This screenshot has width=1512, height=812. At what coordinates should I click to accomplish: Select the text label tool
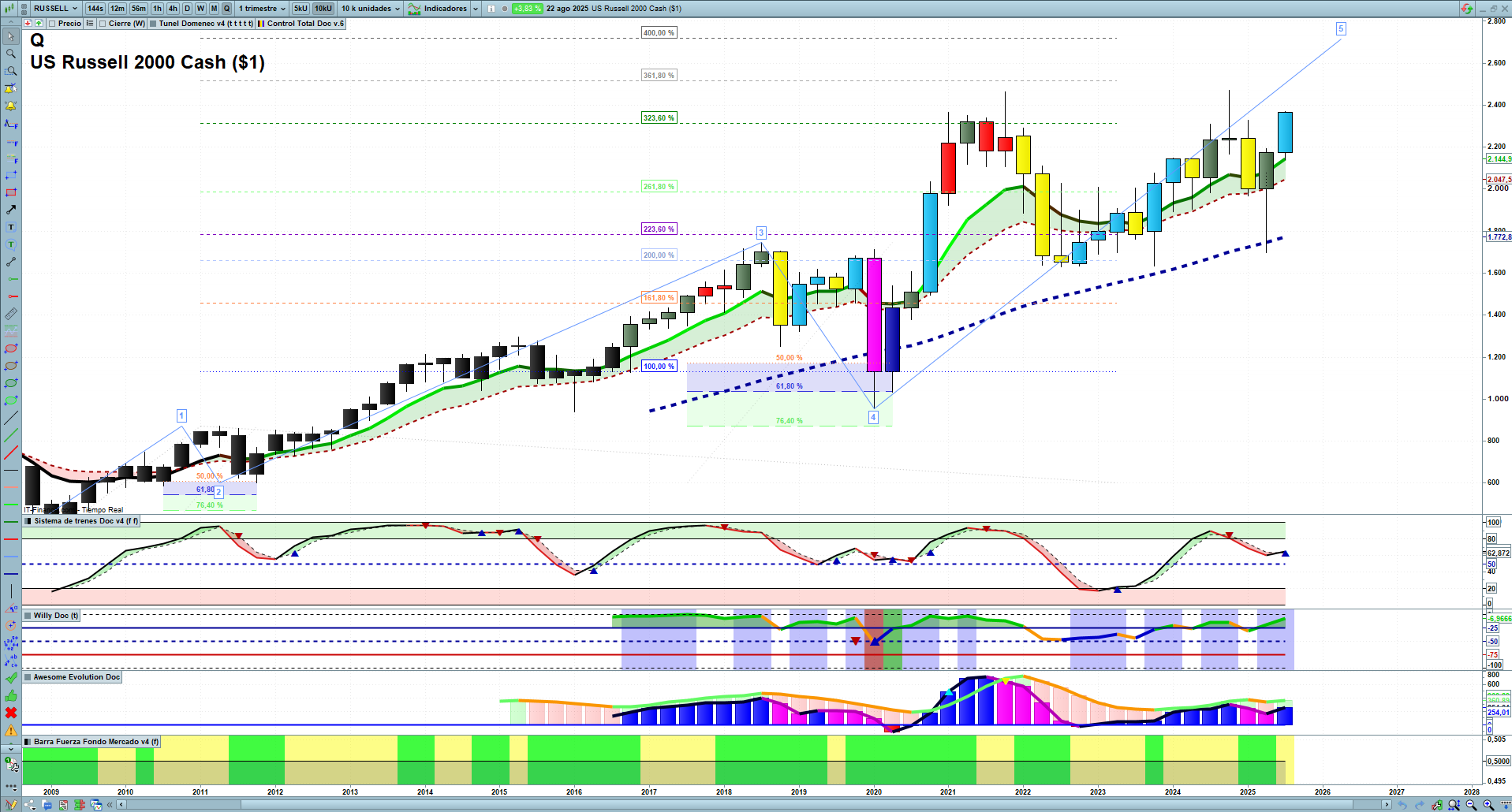tap(11, 227)
